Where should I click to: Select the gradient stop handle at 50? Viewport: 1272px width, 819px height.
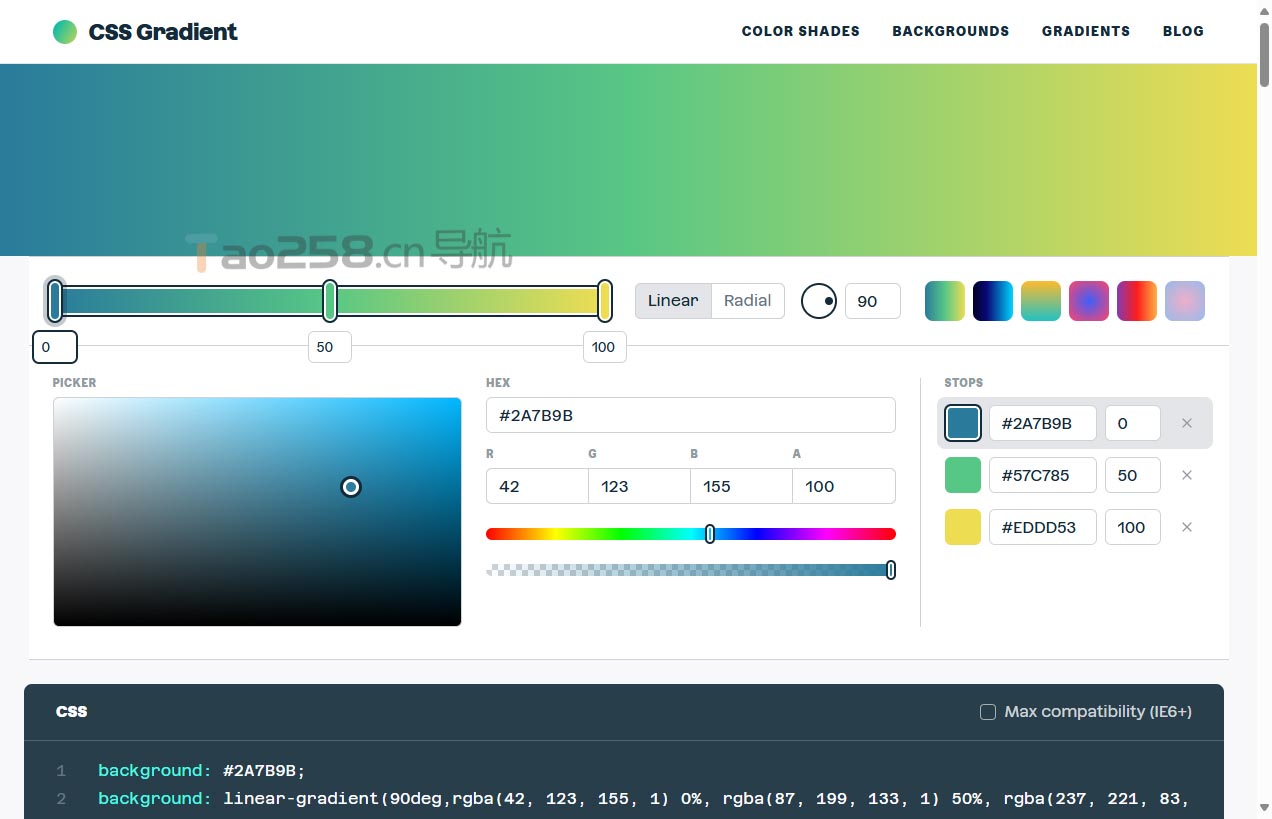[x=330, y=301]
